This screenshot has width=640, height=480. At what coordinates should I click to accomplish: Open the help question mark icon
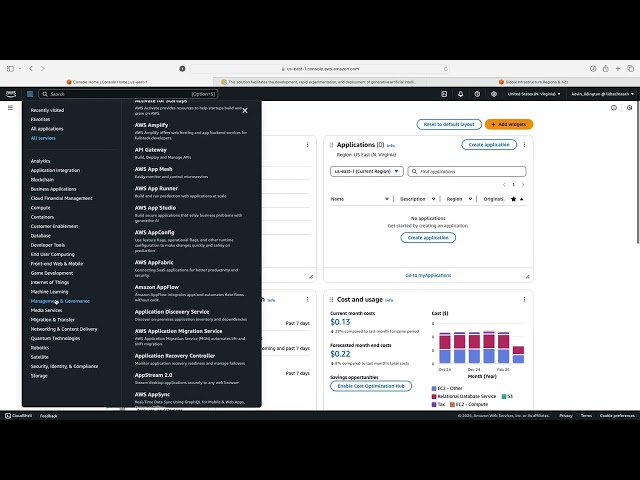pyautogui.click(x=477, y=94)
